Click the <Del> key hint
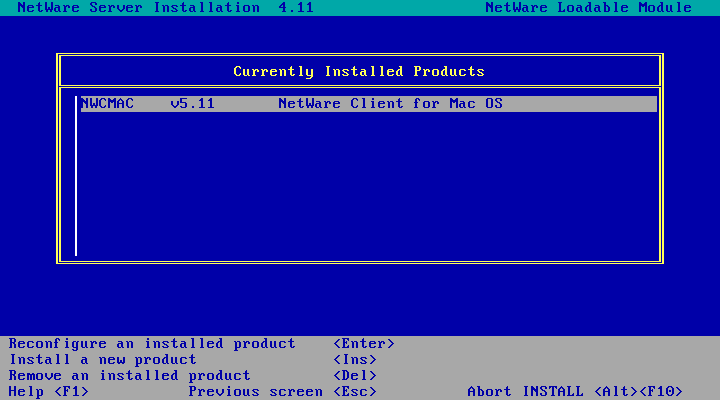This screenshot has width=720, height=400. click(x=354, y=376)
